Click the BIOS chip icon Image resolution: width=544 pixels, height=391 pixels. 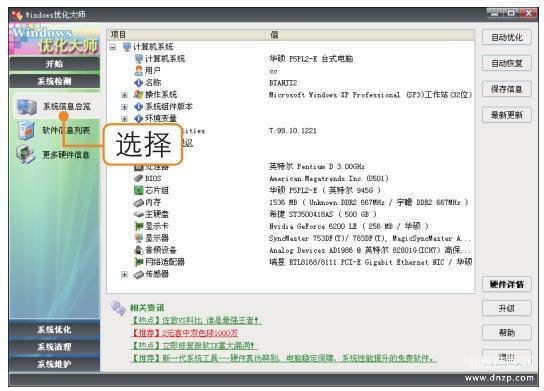coord(139,178)
